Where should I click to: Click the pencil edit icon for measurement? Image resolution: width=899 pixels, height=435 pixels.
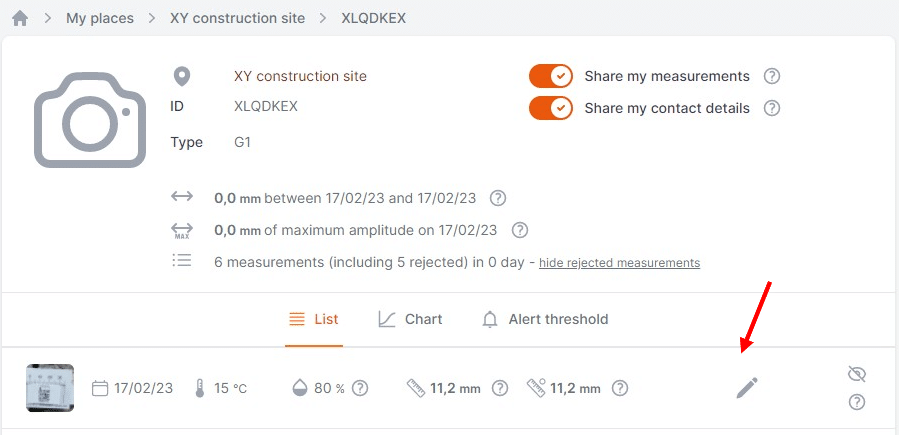747,388
